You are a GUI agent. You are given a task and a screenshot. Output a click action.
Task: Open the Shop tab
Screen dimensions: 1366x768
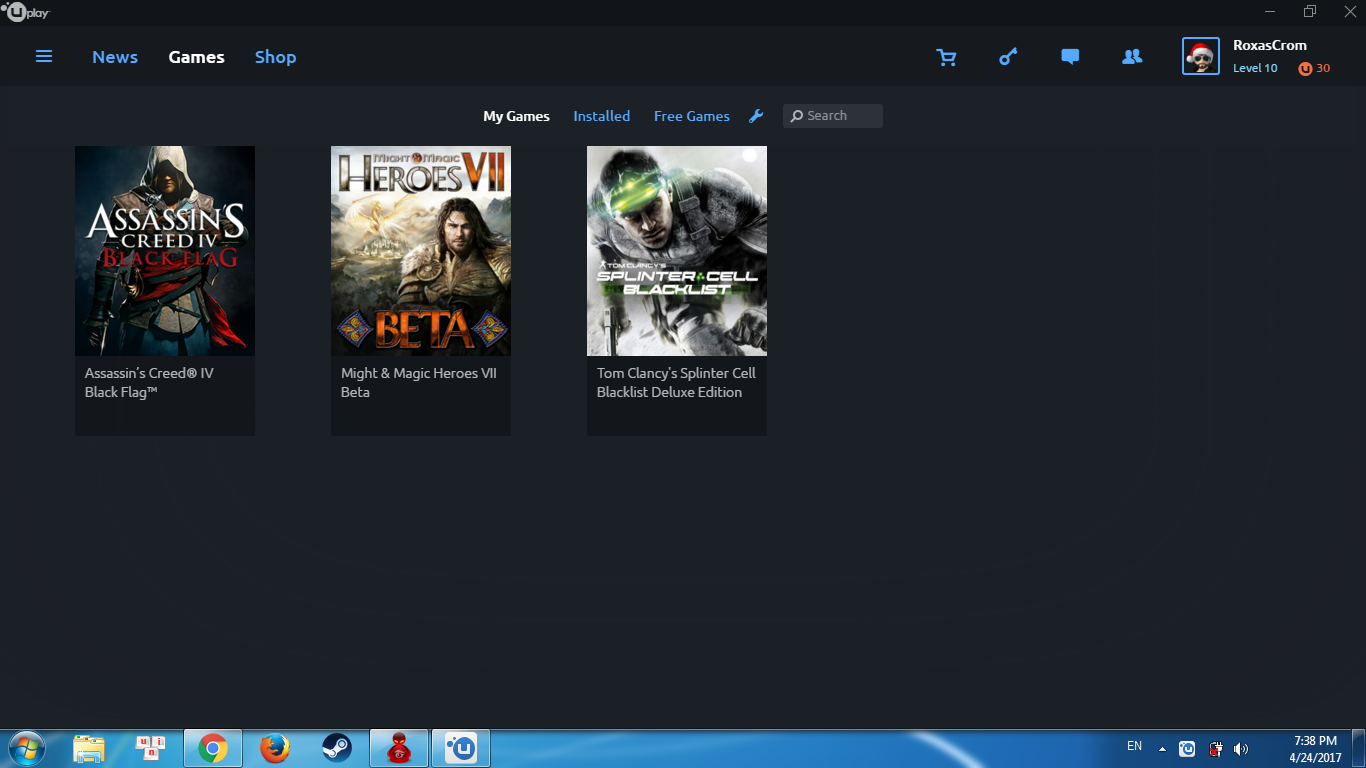tap(275, 57)
